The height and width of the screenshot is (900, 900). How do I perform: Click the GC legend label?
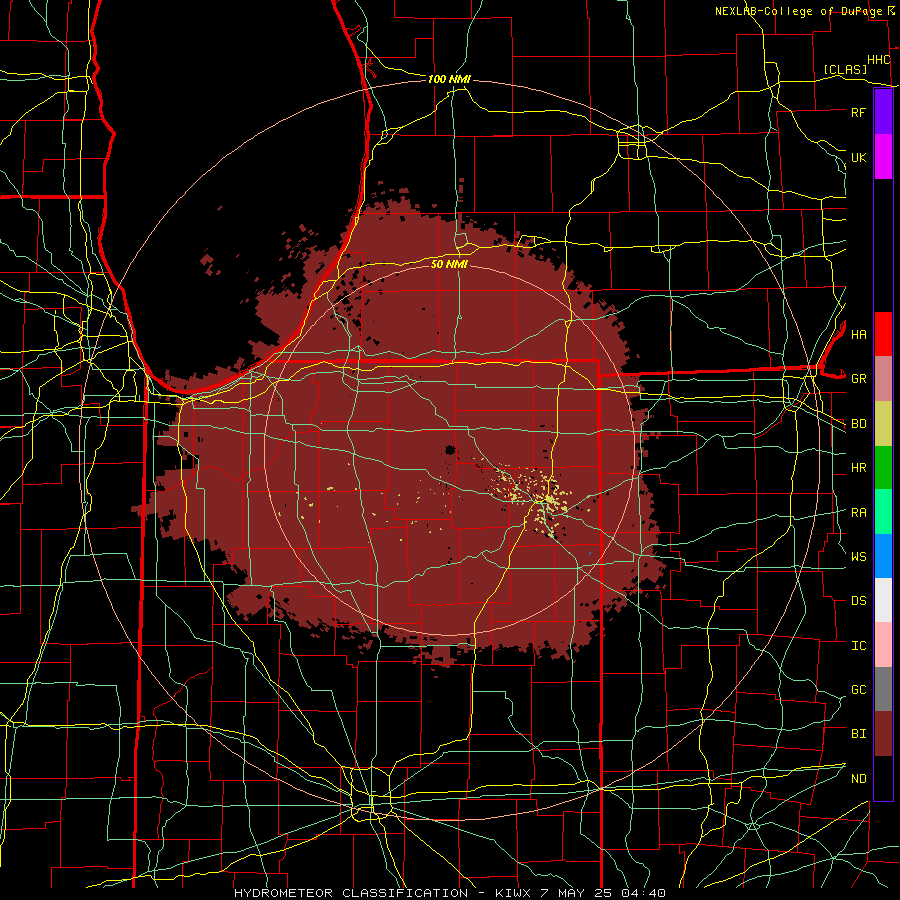tap(858, 689)
